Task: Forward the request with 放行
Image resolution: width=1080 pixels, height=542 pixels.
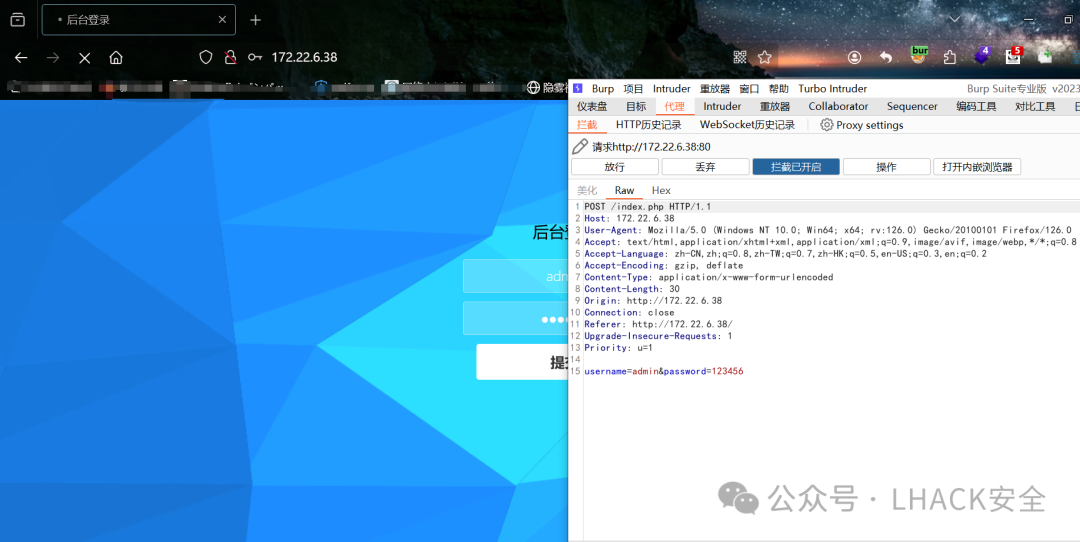Action: pyautogui.click(x=614, y=167)
